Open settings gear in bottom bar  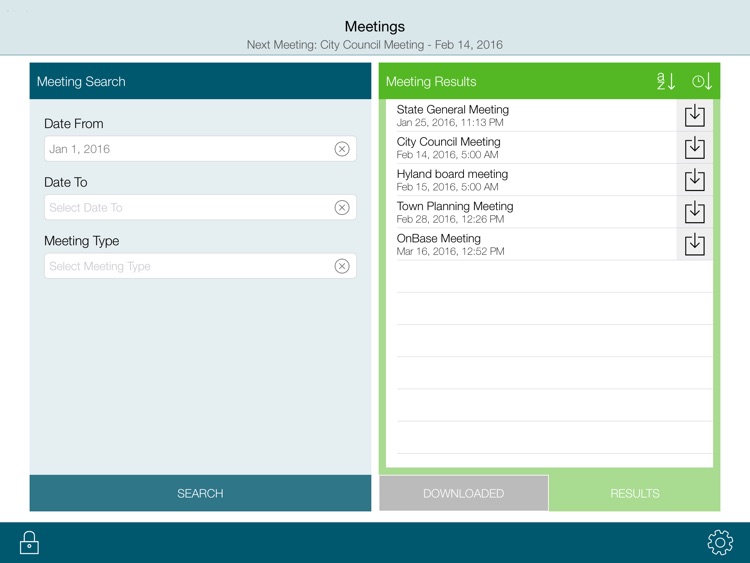(x=720, y=542)
